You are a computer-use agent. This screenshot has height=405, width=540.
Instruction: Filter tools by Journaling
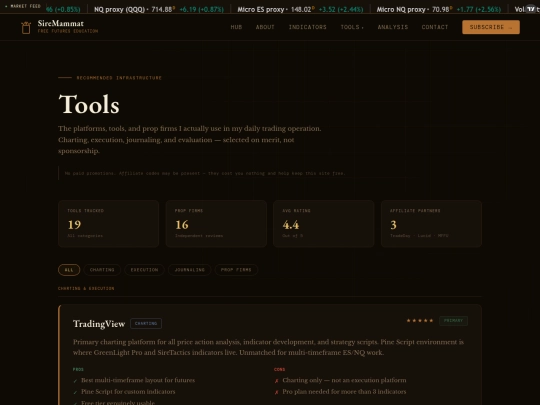click(189, 270)
